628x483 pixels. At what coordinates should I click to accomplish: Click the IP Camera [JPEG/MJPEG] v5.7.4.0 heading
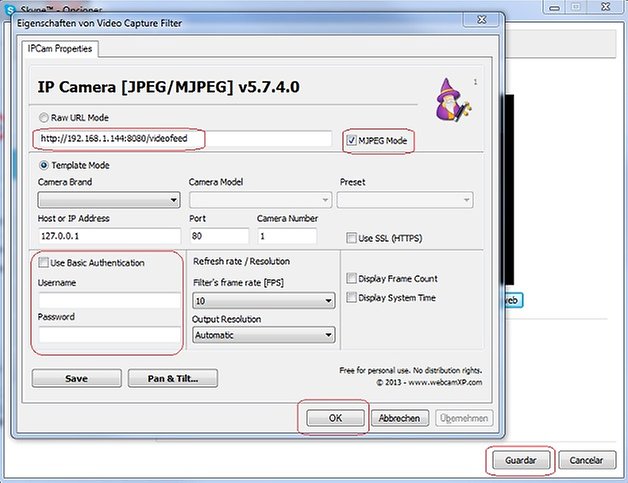click(169, 87)
